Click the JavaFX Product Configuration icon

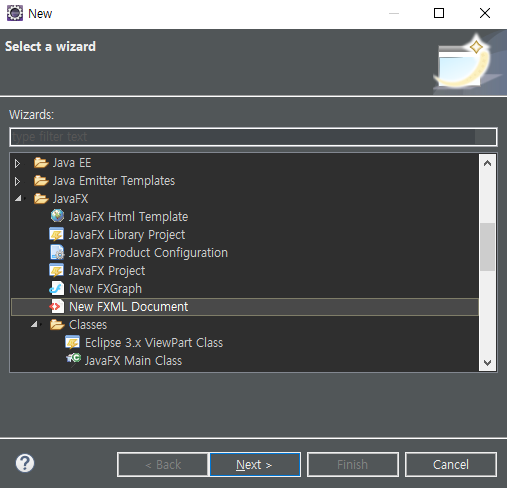click(57, 252)
